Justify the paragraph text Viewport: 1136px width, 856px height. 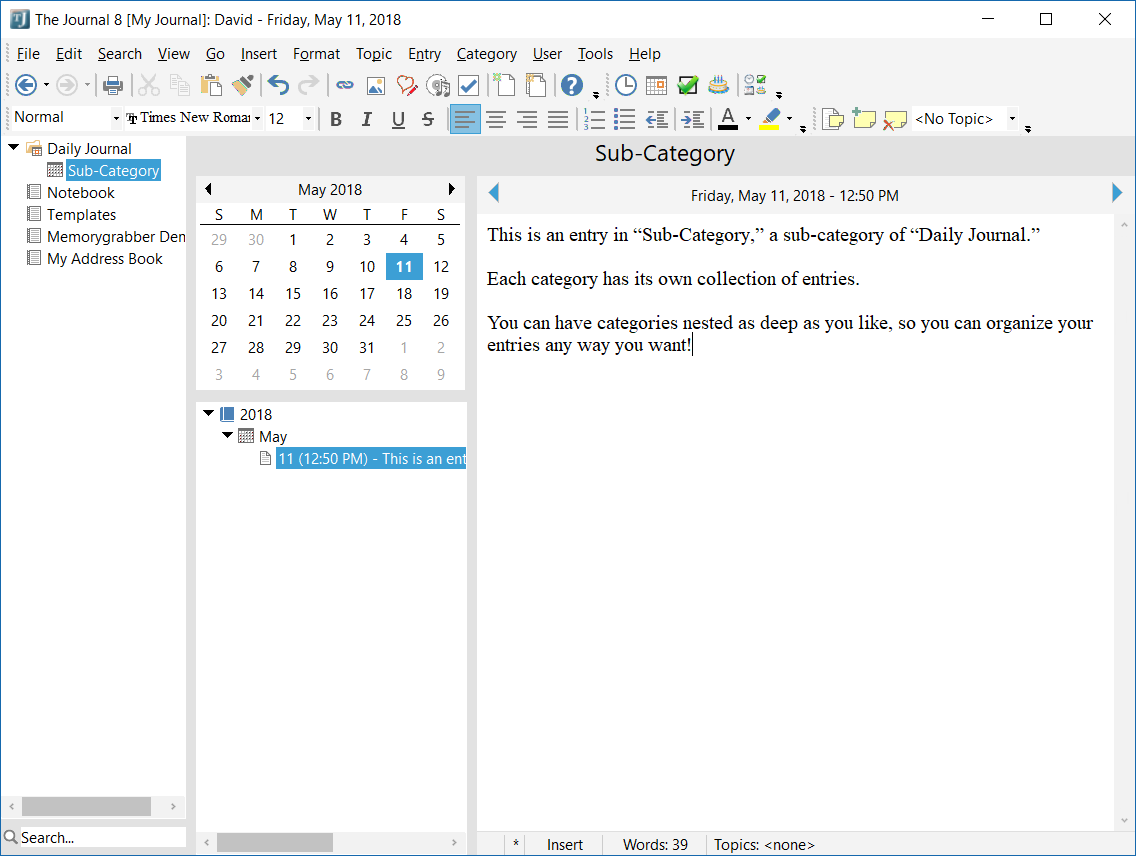[558, 119]
